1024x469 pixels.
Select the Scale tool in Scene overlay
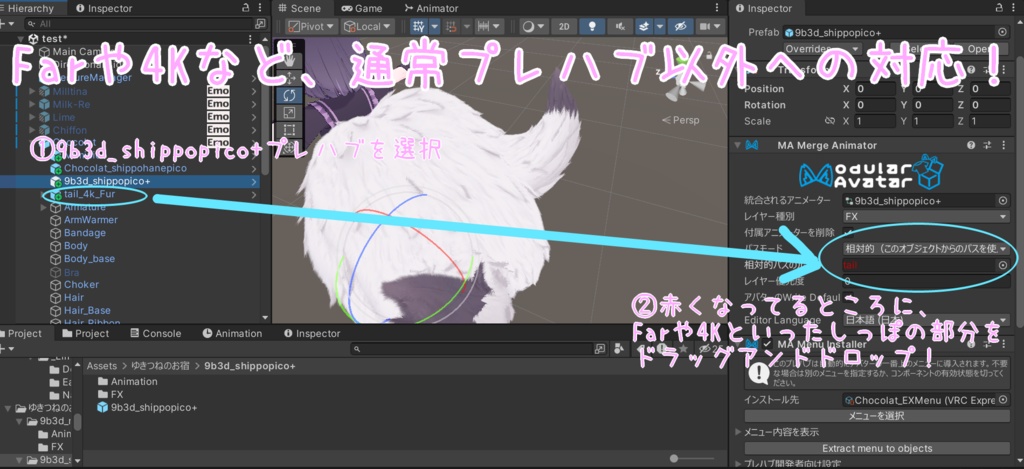click(289, 113)
